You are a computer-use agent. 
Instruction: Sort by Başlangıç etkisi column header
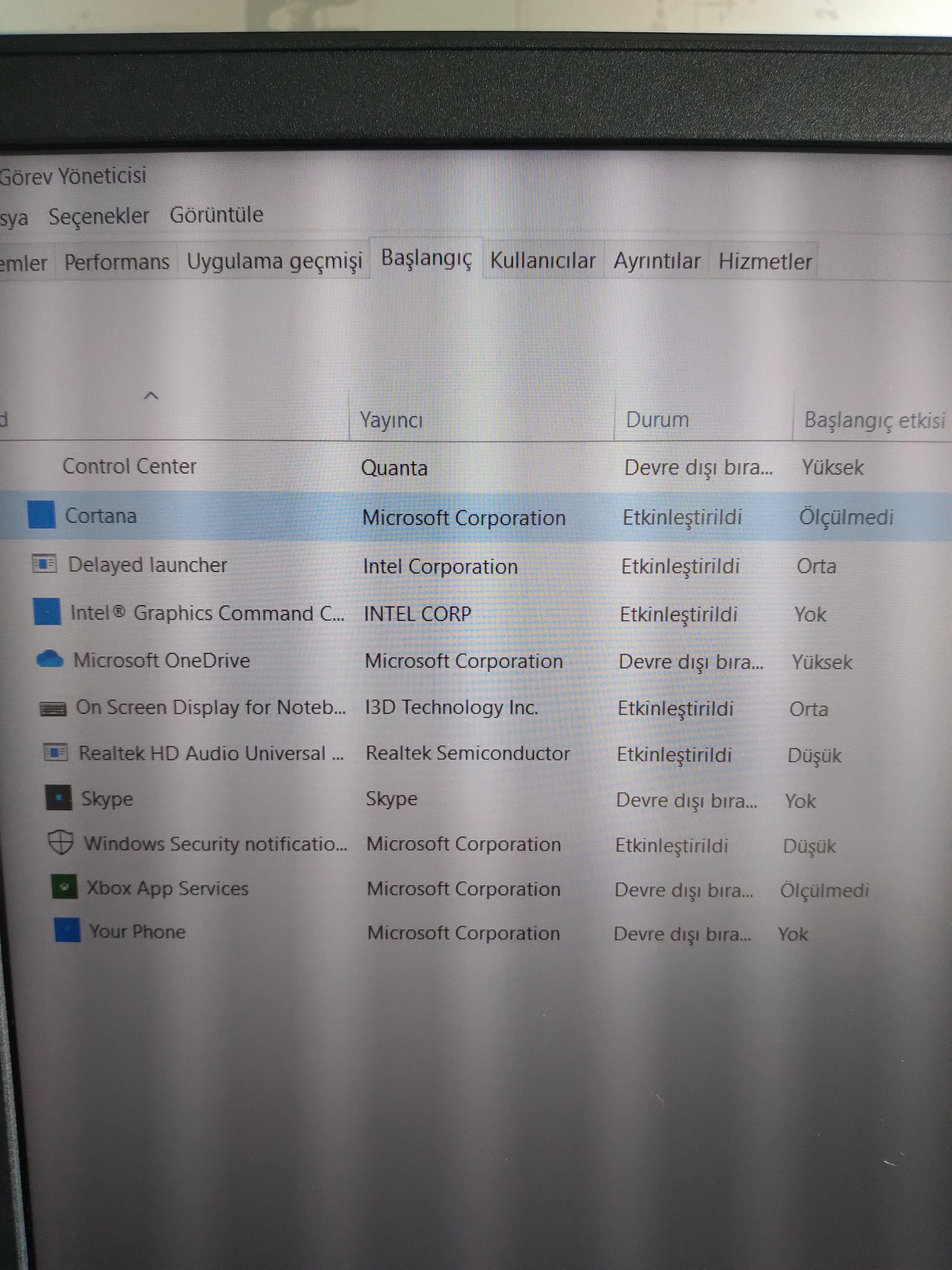[x=874, y=420]
